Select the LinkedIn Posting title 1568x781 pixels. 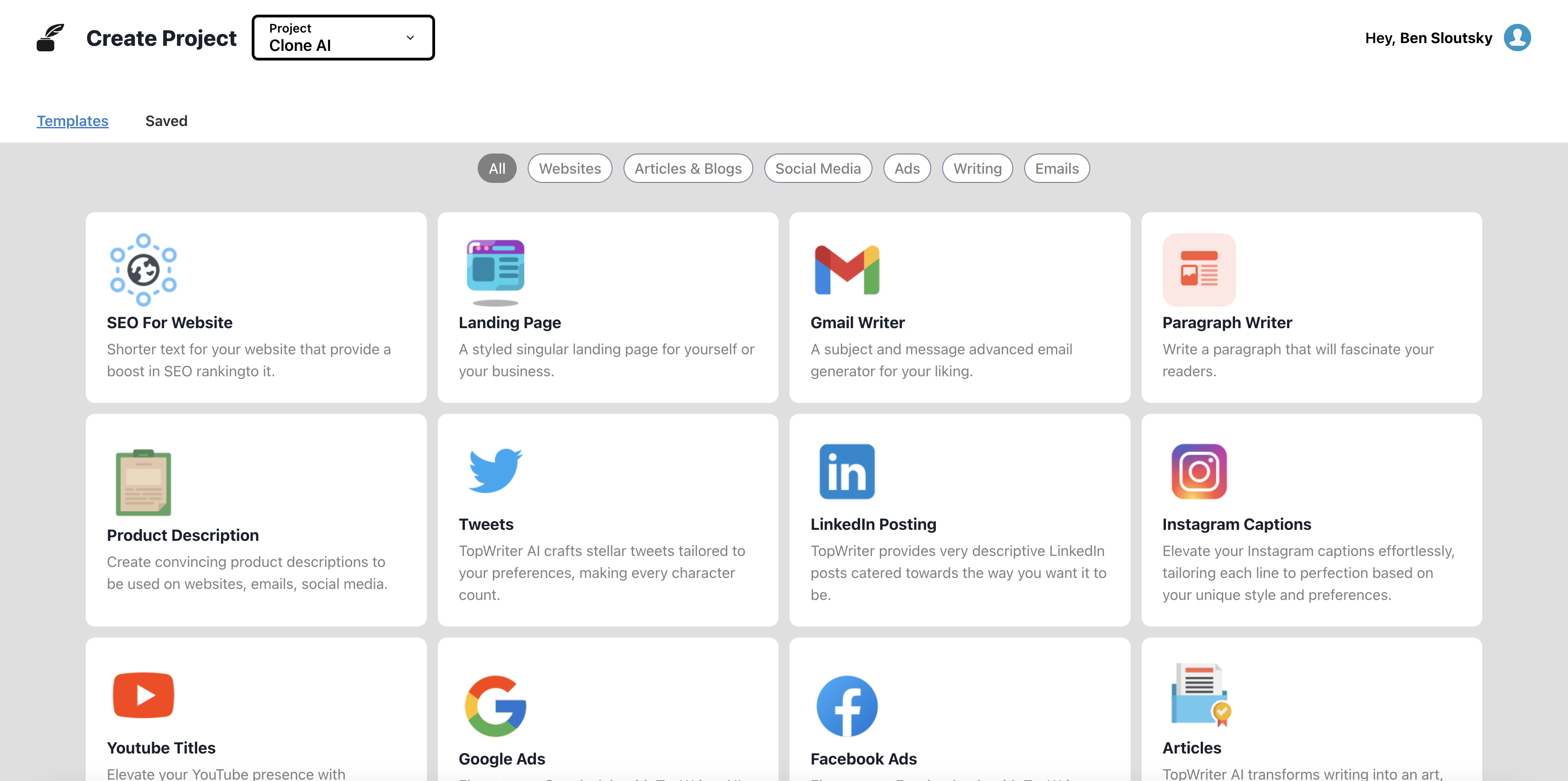(873, 524)
